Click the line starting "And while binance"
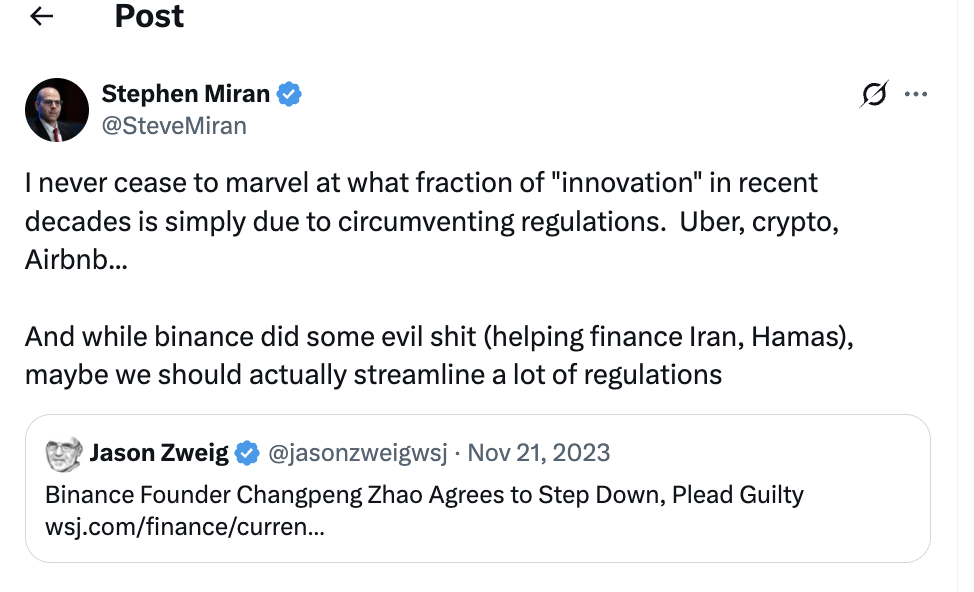Viewport: 974px width, 592px height. (439, 337)
